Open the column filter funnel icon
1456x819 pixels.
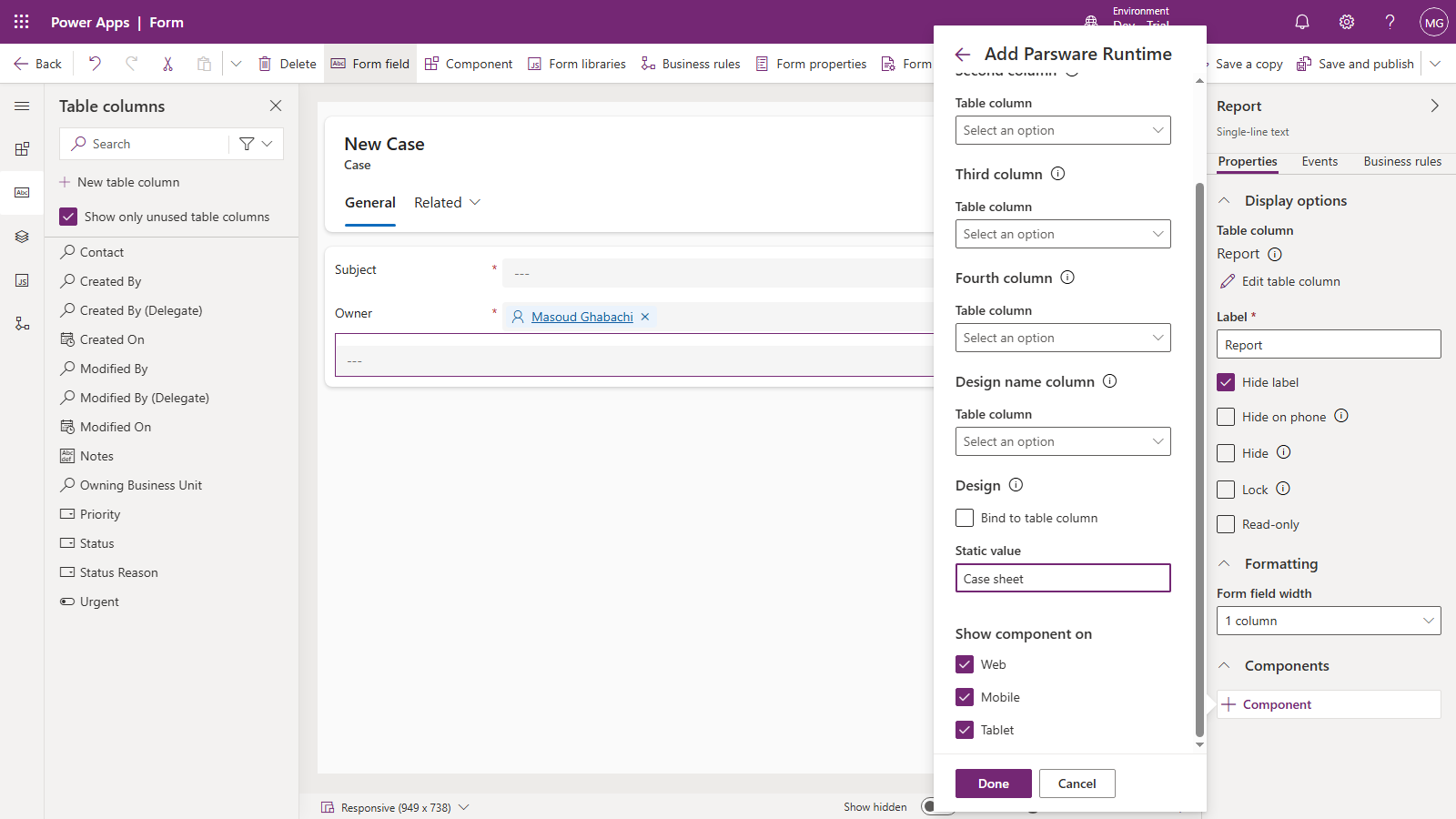click(x=247, y=144)
